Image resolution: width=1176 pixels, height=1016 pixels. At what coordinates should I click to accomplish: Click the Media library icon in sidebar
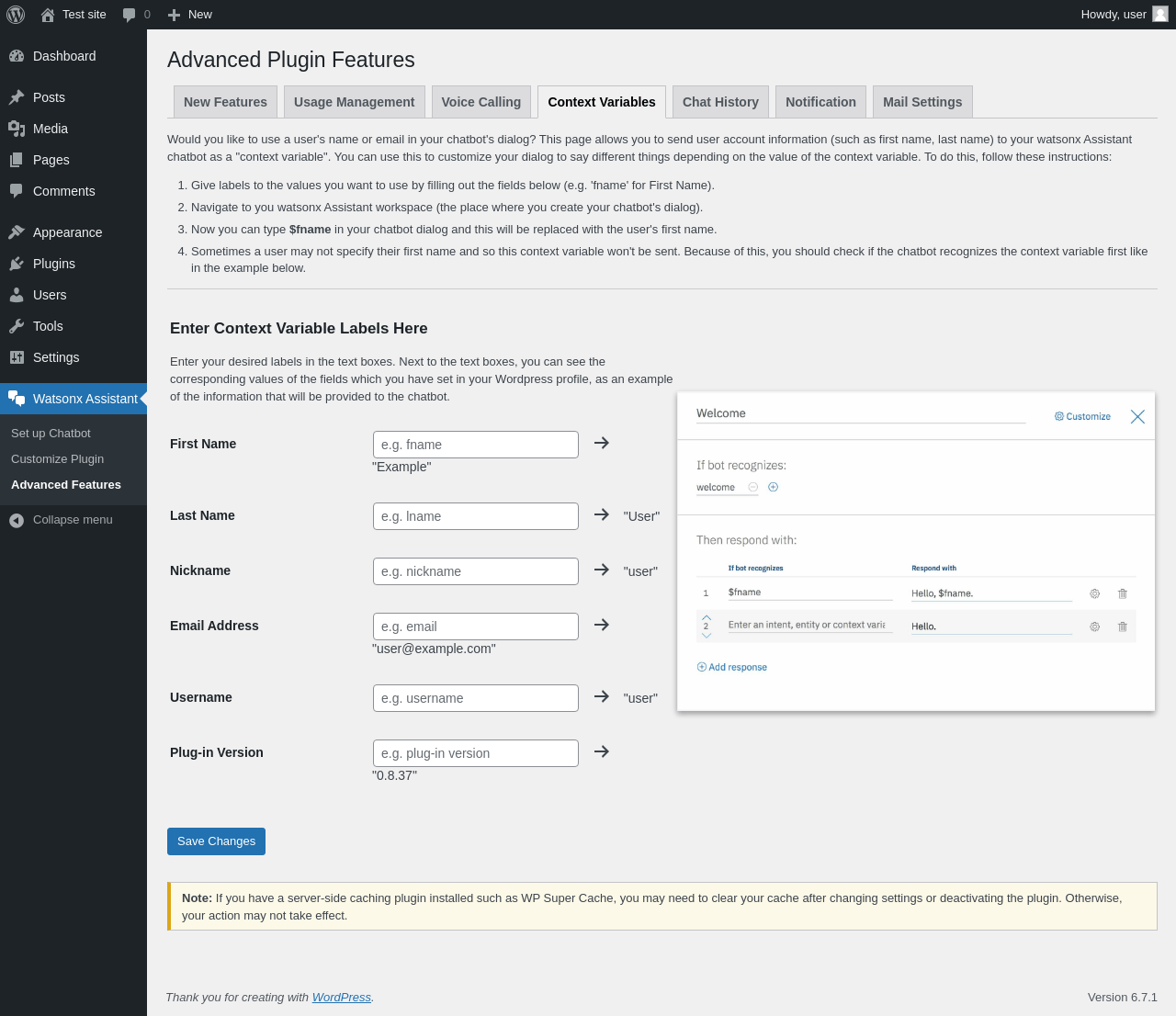(x=17, y=129)
